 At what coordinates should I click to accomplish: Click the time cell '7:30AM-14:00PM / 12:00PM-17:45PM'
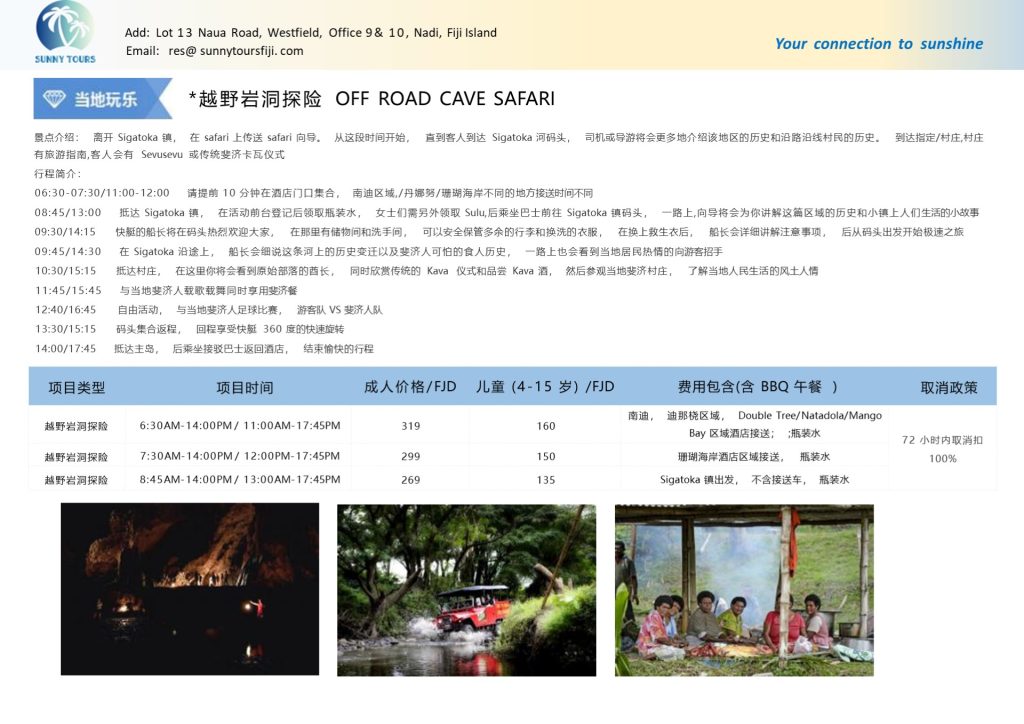pyautogui.click(x=240, y=456)
